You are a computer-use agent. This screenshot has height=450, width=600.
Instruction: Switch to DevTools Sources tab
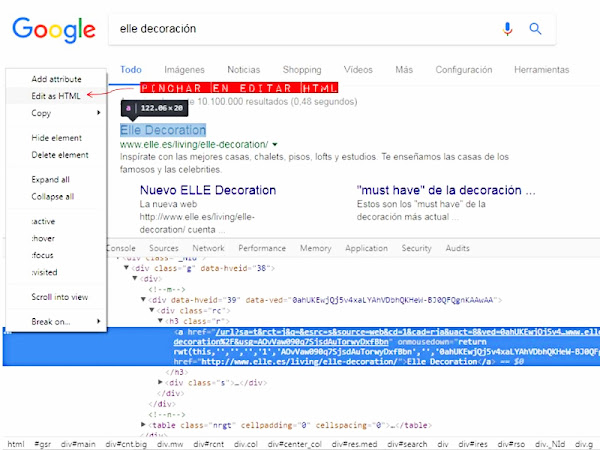coord(164,248)
